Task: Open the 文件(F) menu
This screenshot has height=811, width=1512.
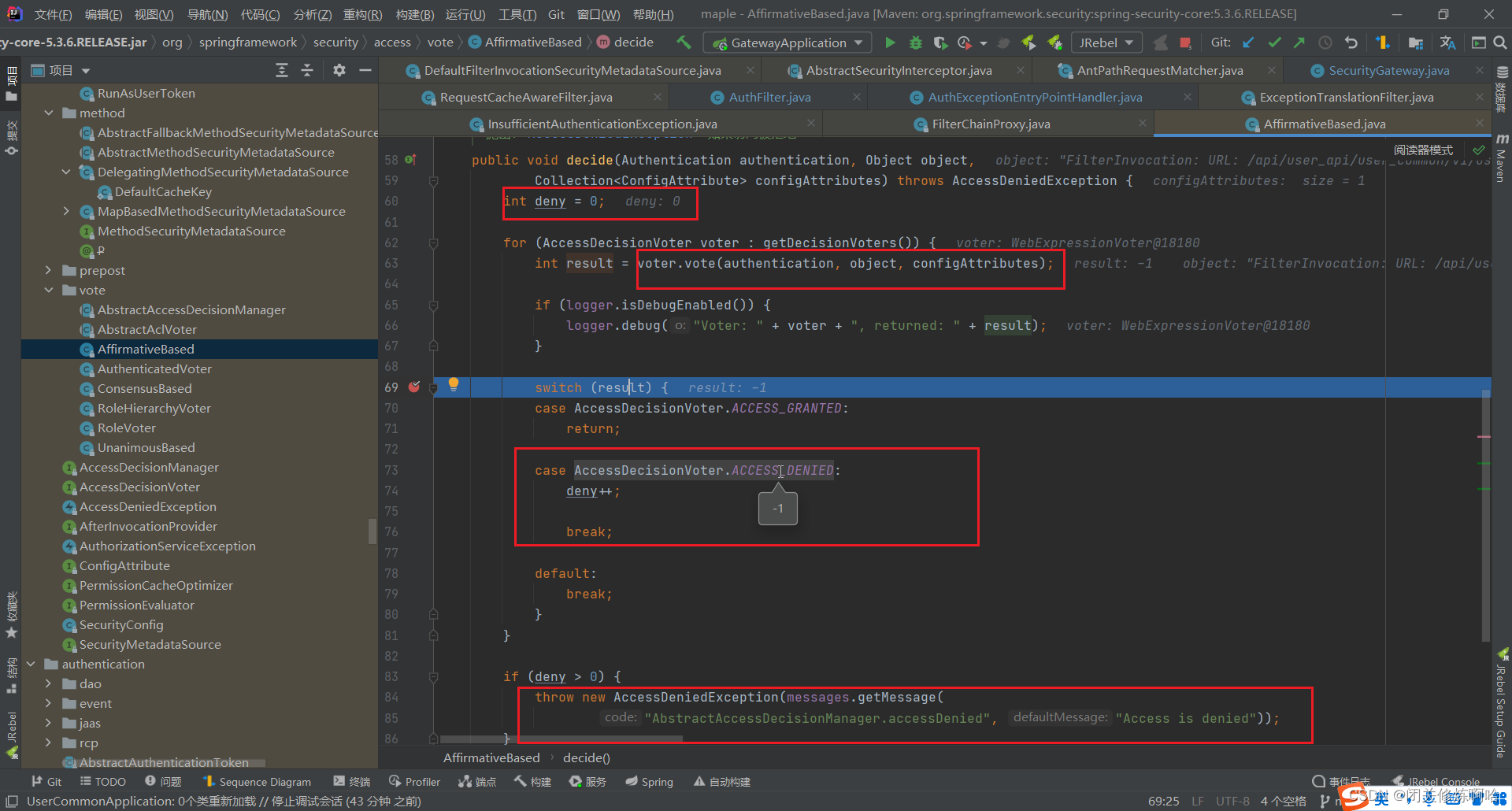Action: click(x=53, y=14)
